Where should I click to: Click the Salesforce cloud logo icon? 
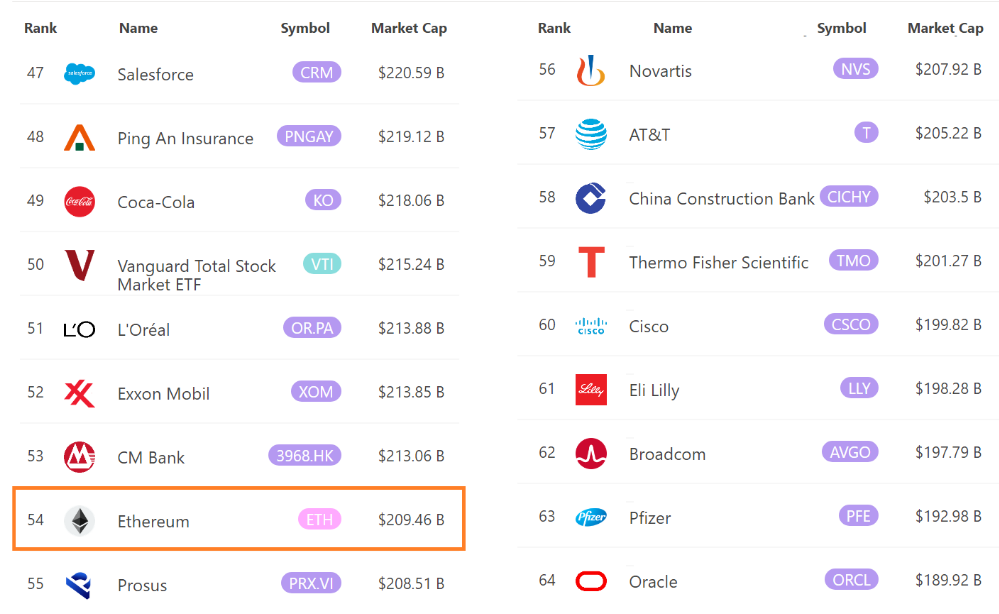point(79,74)
